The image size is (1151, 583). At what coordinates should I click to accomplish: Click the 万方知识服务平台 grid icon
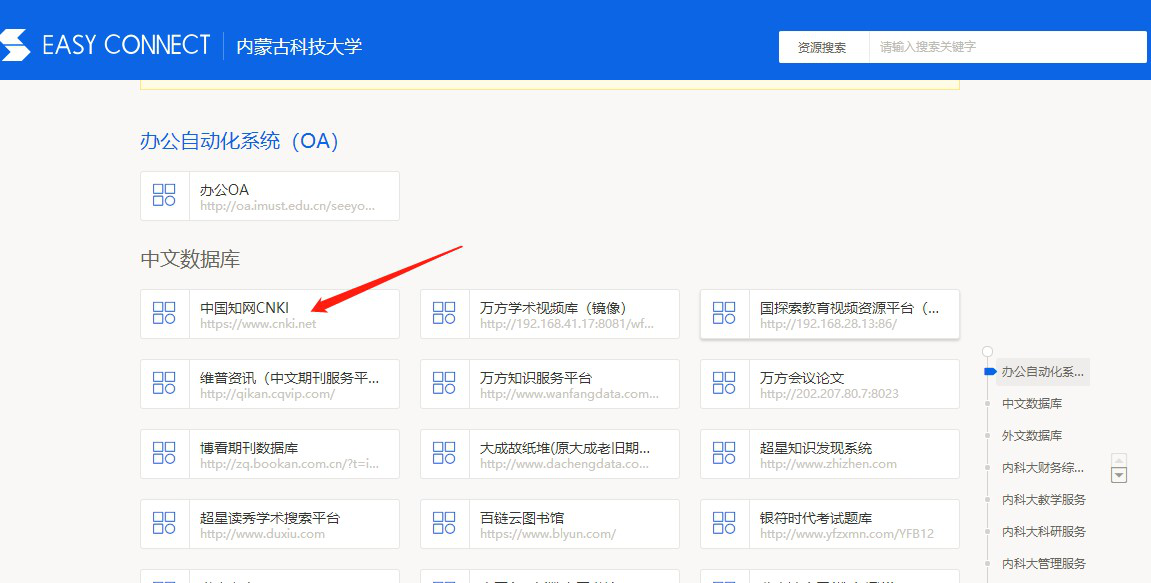444,384
